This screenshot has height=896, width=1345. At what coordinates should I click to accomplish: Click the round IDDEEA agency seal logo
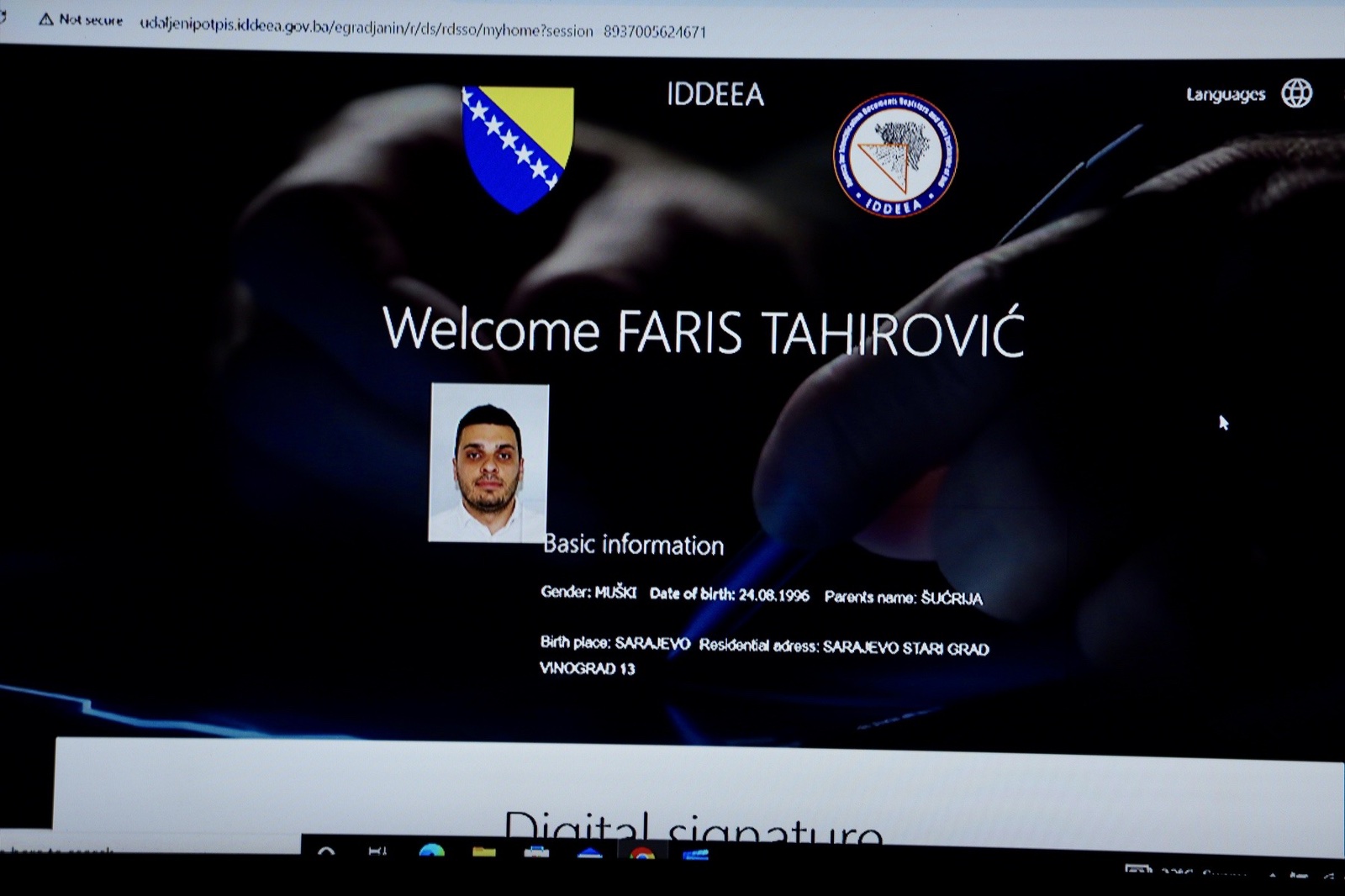point(895,155)
